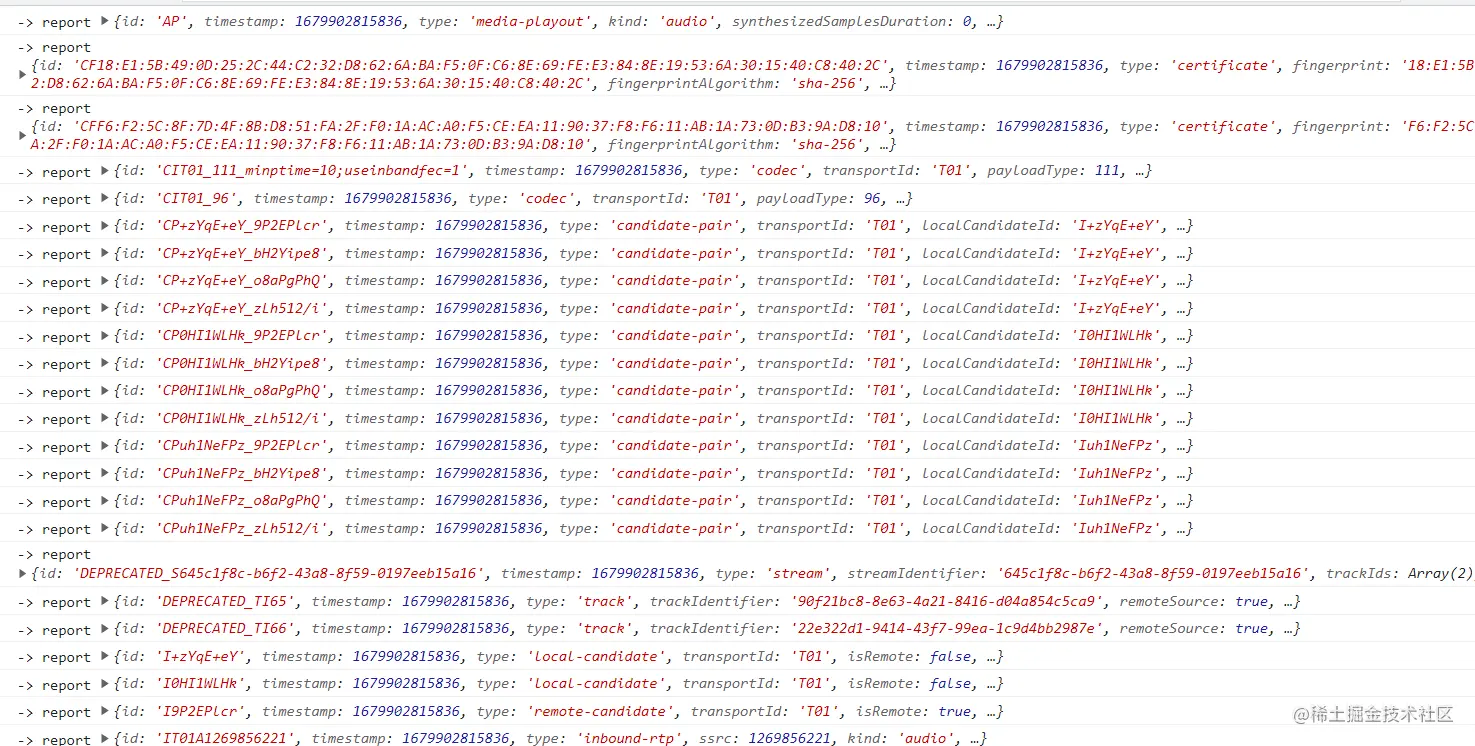
Task: Click 'isRemote: false' in I+zYqE+eY row
Action: (909, 657)
